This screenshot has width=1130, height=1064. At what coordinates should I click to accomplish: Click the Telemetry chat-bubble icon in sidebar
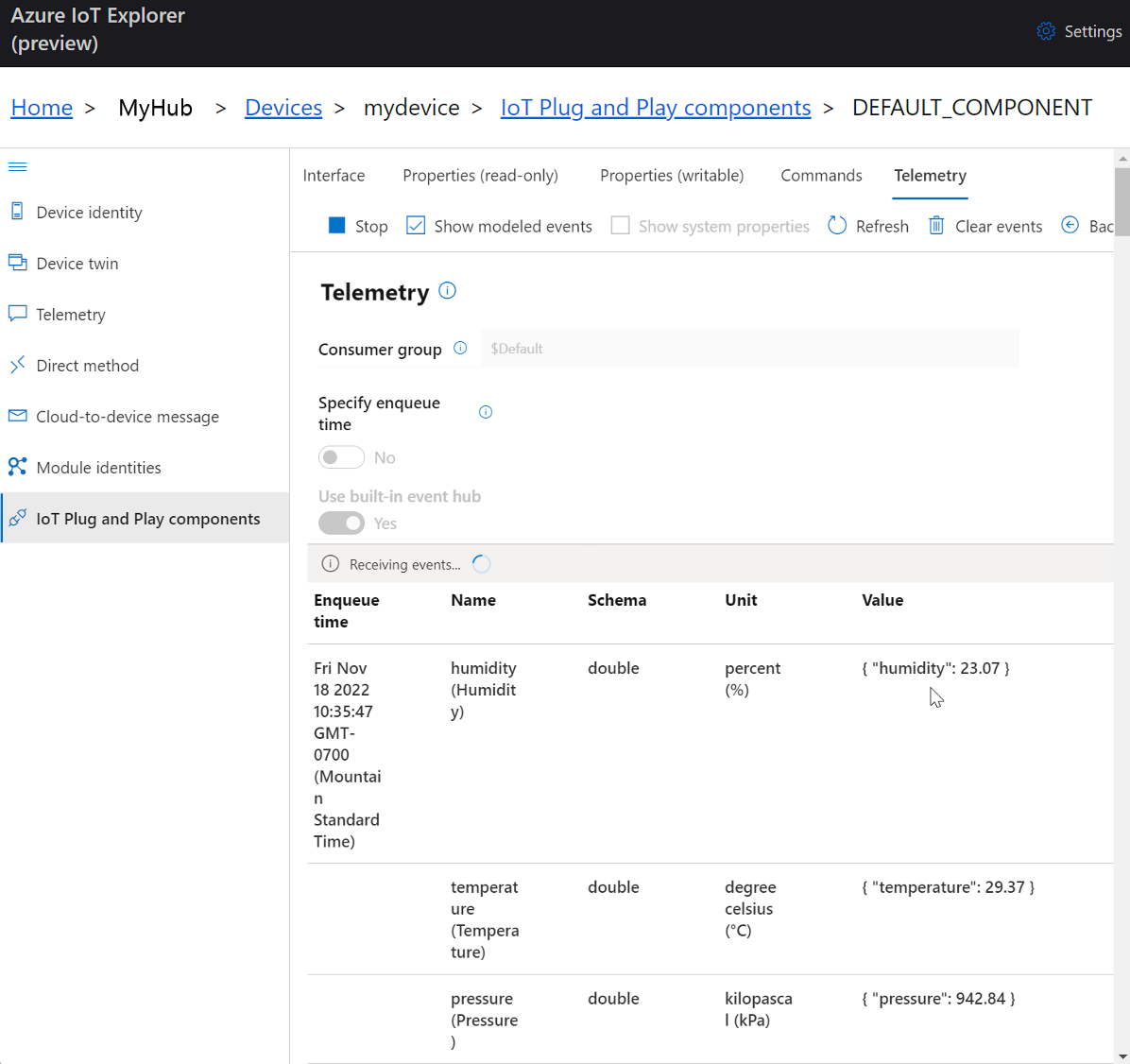[16, 314]
